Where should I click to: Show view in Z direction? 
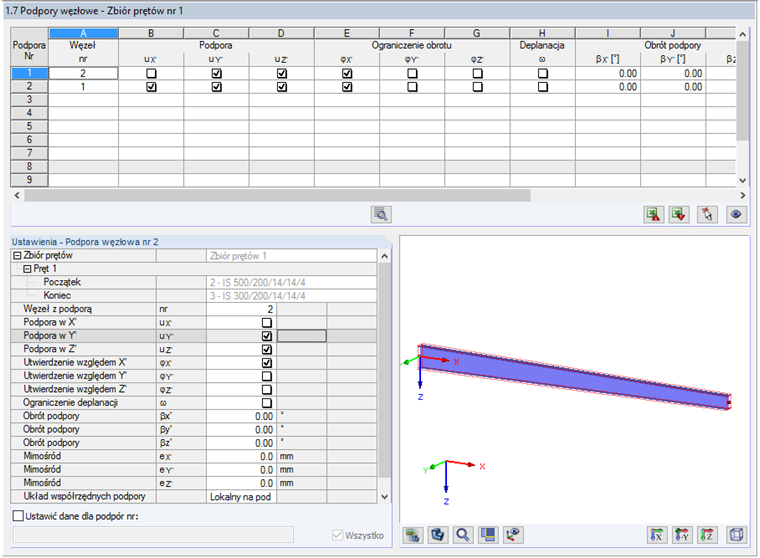pyautogui.click(x=707, y=535)
